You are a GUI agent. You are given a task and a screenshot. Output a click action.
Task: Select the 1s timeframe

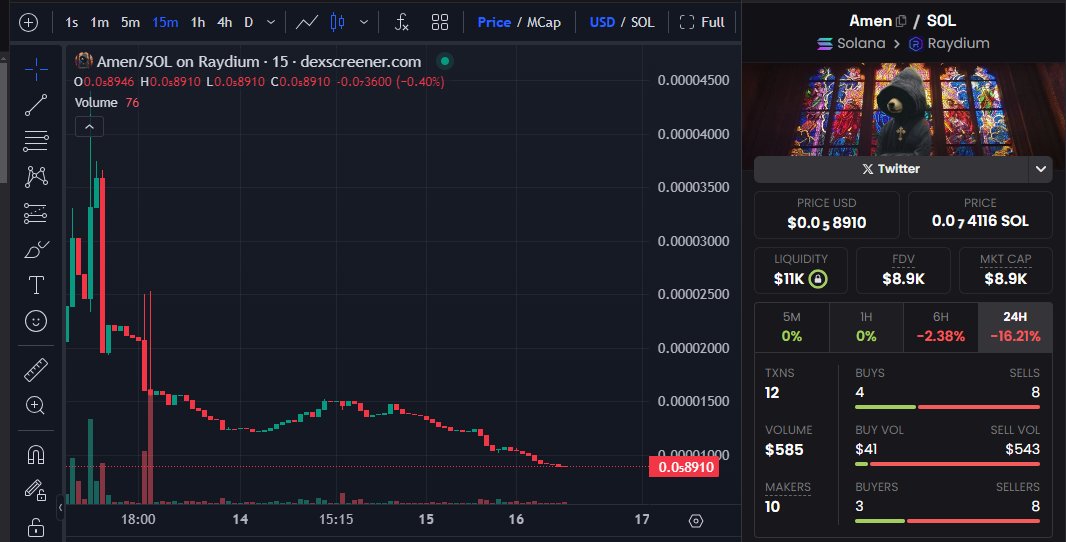(71, 22)
